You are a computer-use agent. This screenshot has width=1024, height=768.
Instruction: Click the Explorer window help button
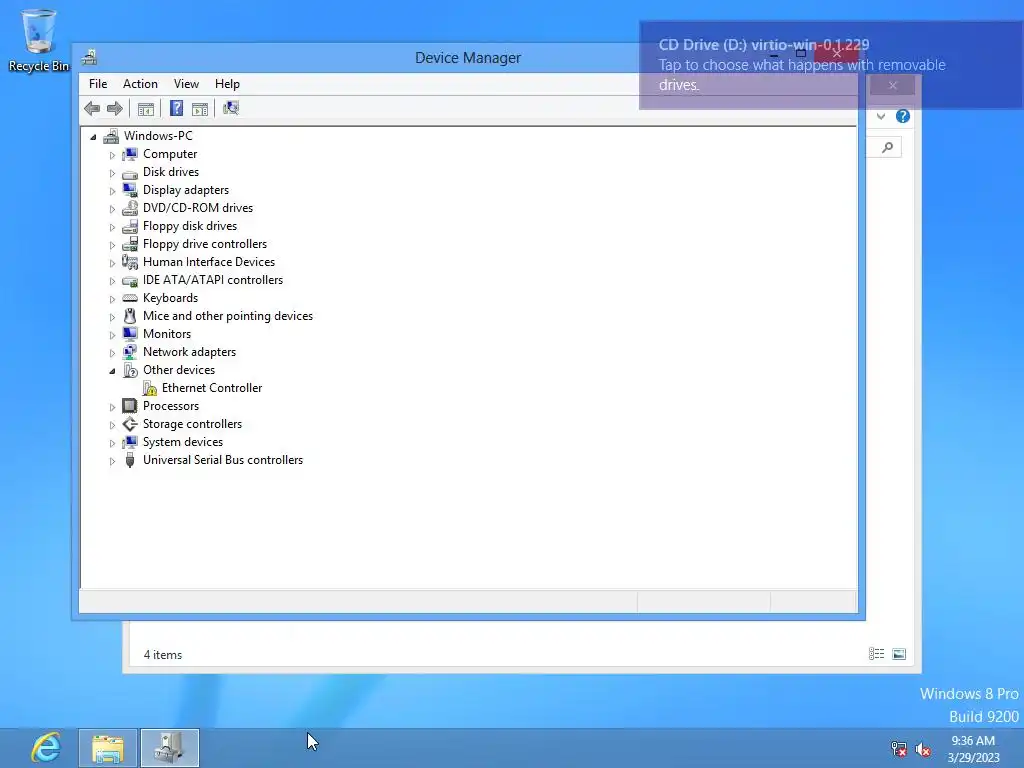(903, 116)
